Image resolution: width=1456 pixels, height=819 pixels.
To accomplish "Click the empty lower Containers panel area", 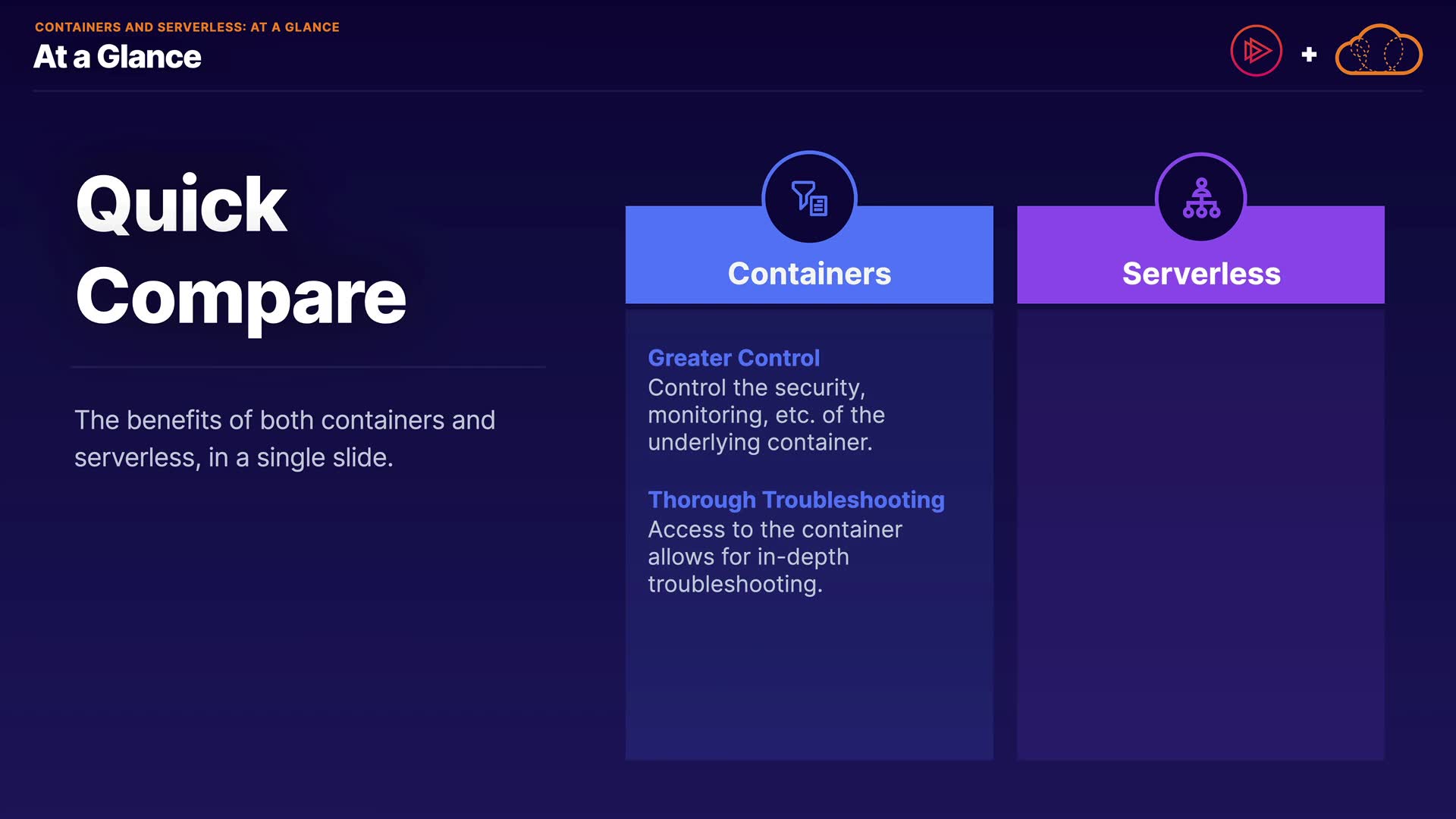I will coord(809,682).
